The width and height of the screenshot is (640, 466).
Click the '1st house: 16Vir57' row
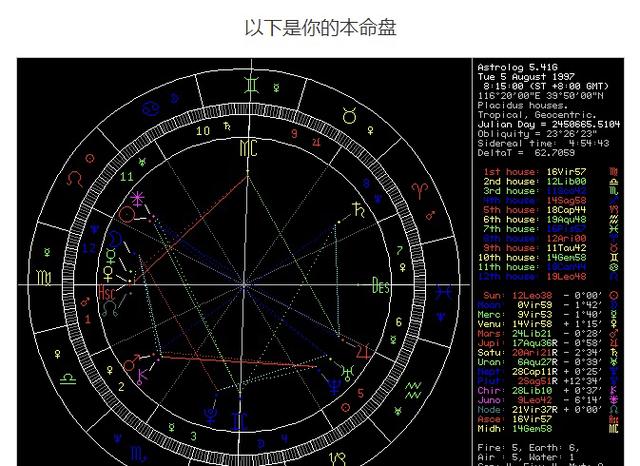(550, 172)
